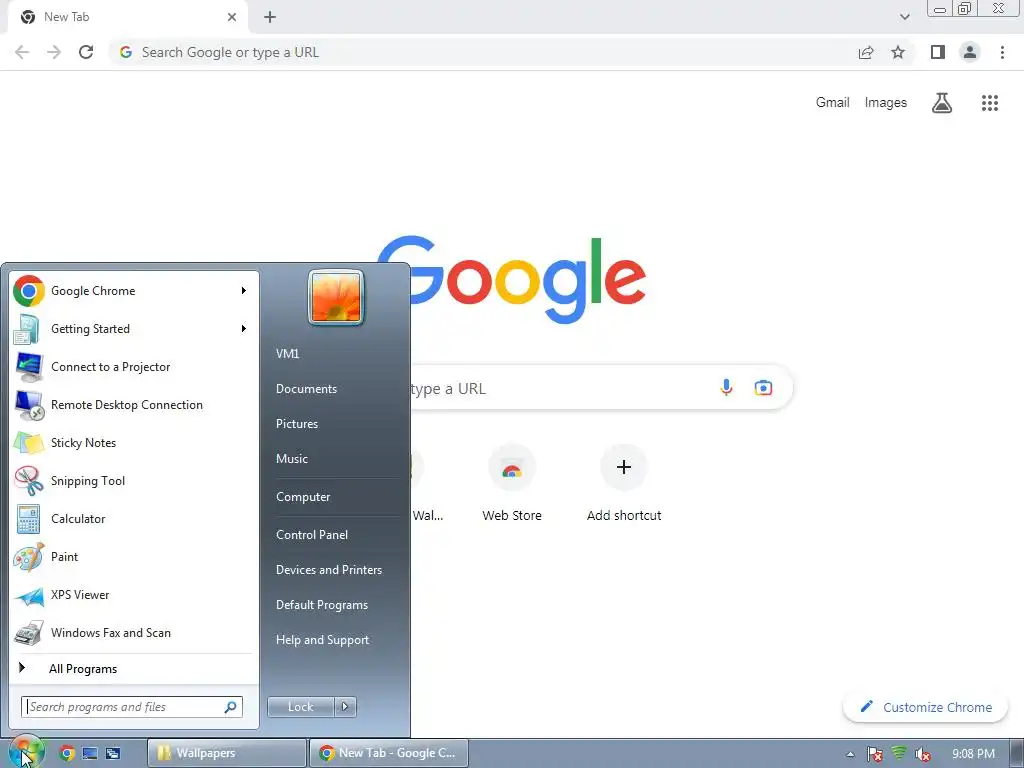Open Music from Start menu
Screen dimensions: 1024x768
pyautogui.click(x=292, y=458)
